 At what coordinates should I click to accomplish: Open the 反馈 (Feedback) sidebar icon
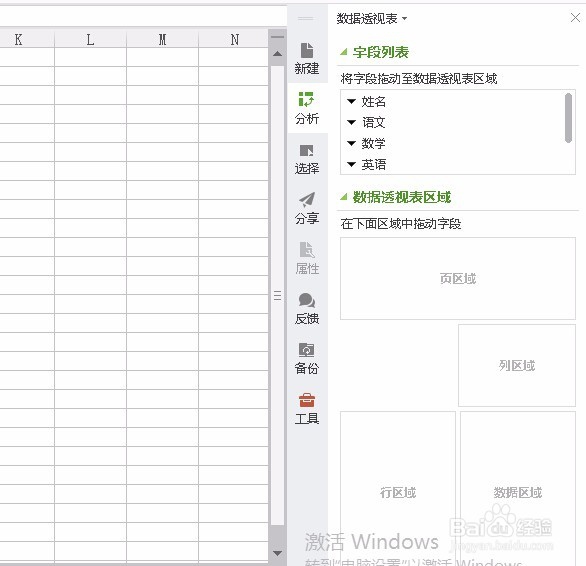click(x=307, y=308)
